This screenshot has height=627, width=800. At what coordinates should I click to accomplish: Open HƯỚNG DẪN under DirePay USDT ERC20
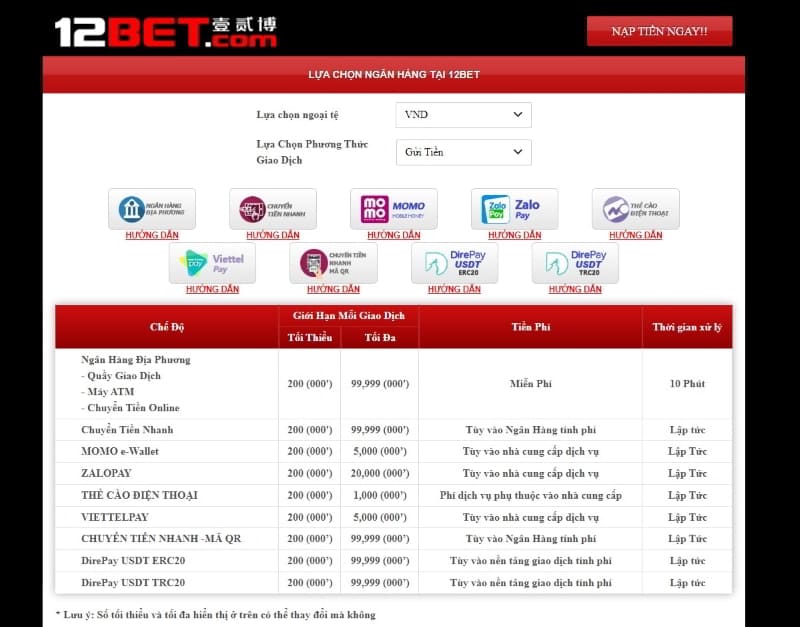454,288
